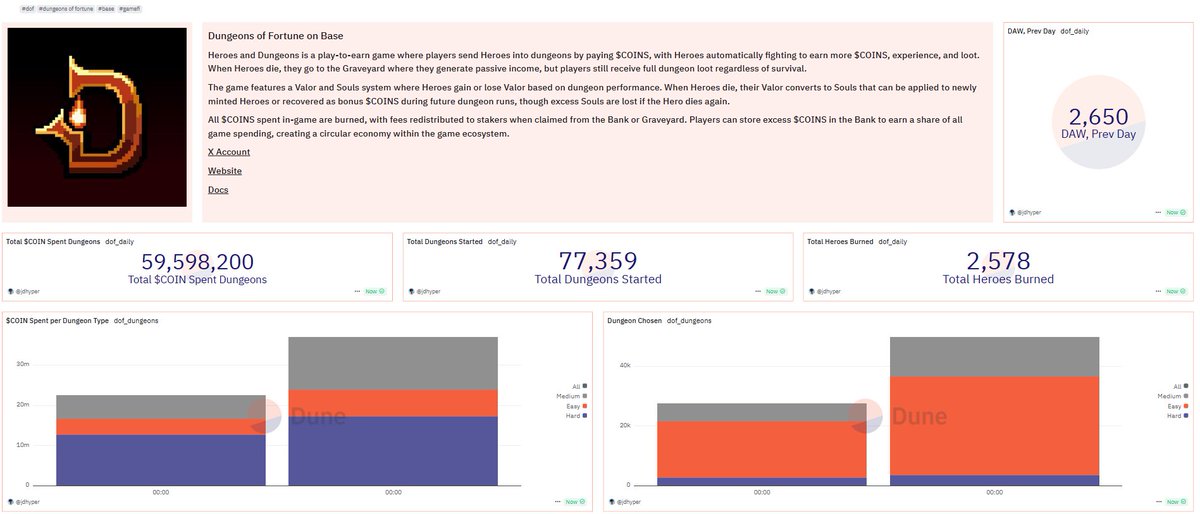Screen dimensions: 1200x514
Task: Click Now badge in Heroes Burned panel
Action: coord(1175,291)
